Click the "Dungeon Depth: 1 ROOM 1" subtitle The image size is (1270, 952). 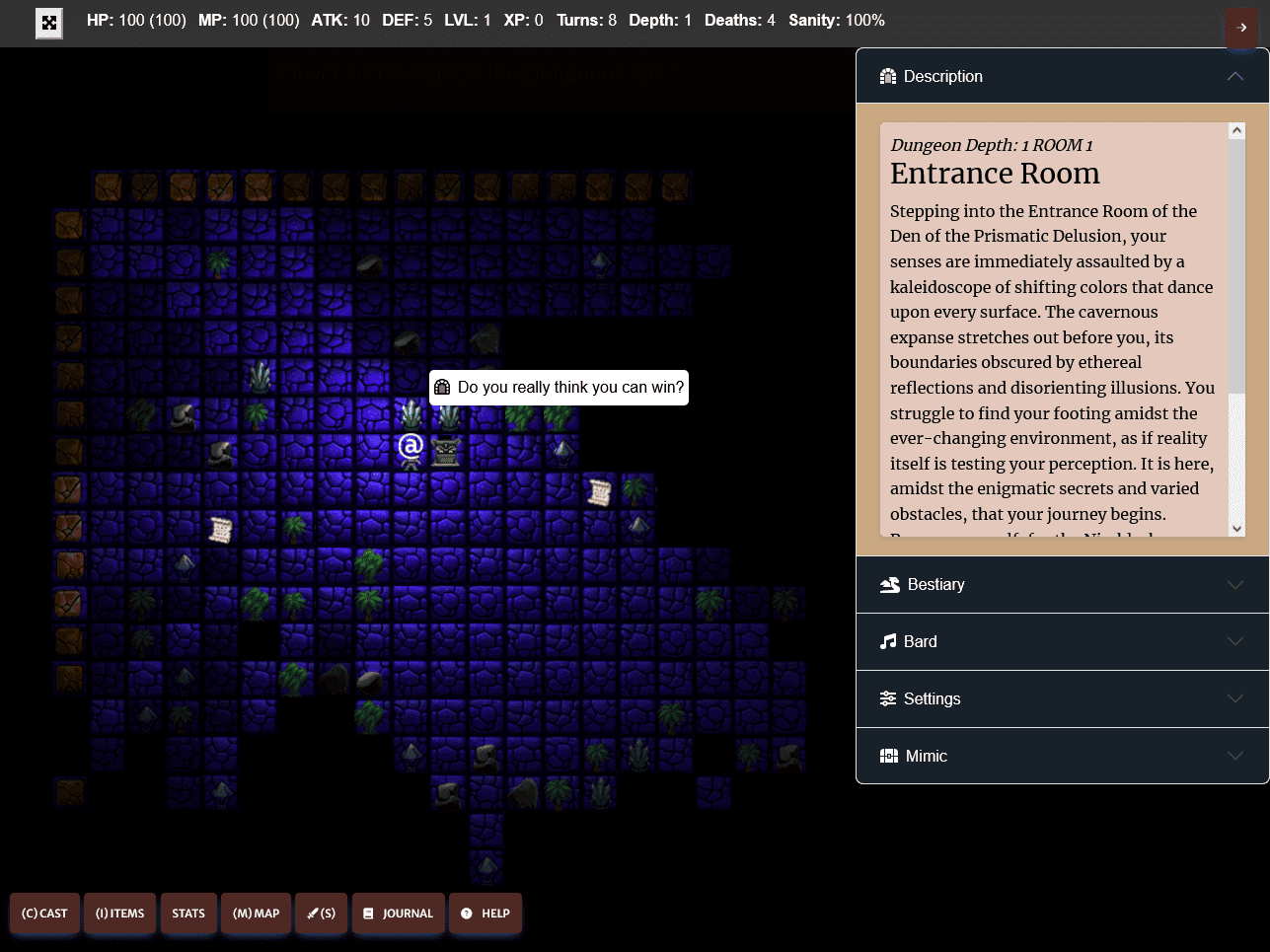pyautogui.click(x=992, y=145)
